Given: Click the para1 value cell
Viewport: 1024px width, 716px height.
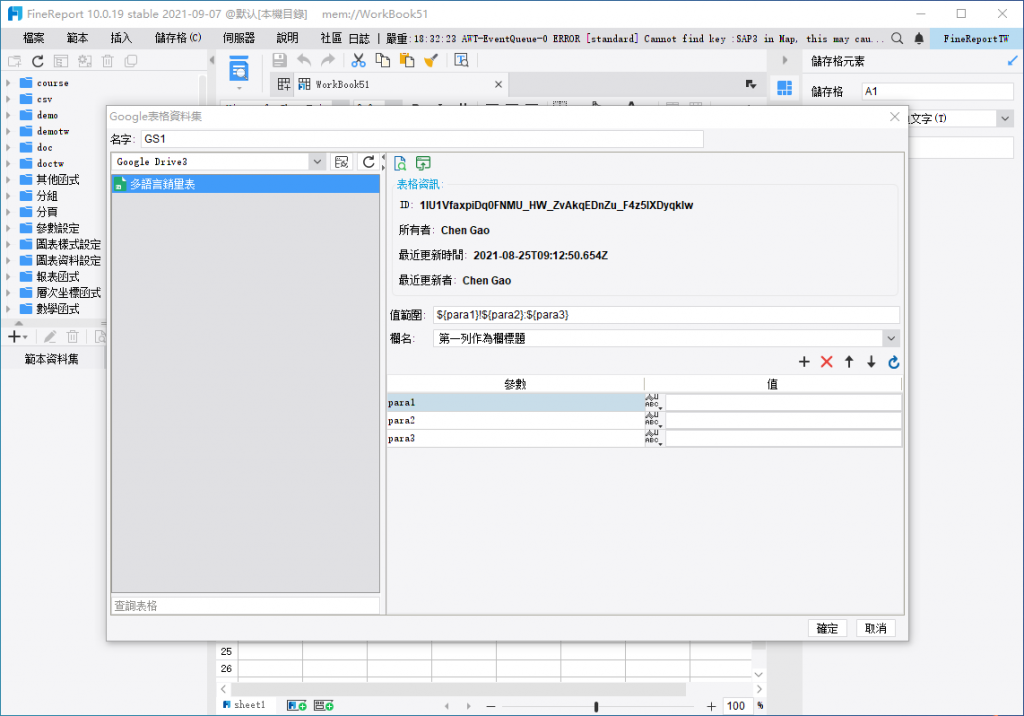Looking at the screenshot, I should coord(783,402).
